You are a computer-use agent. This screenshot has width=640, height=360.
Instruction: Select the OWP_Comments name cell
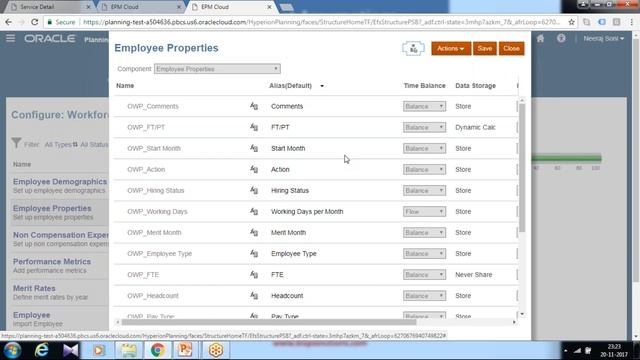click(x=153, y=106)
